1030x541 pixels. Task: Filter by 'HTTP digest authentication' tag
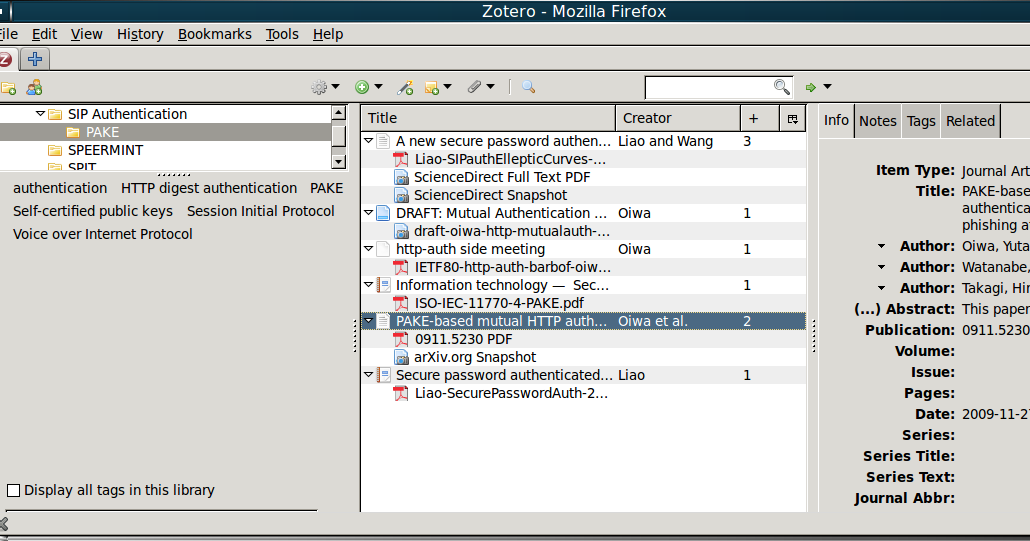(x=209, y=188)
